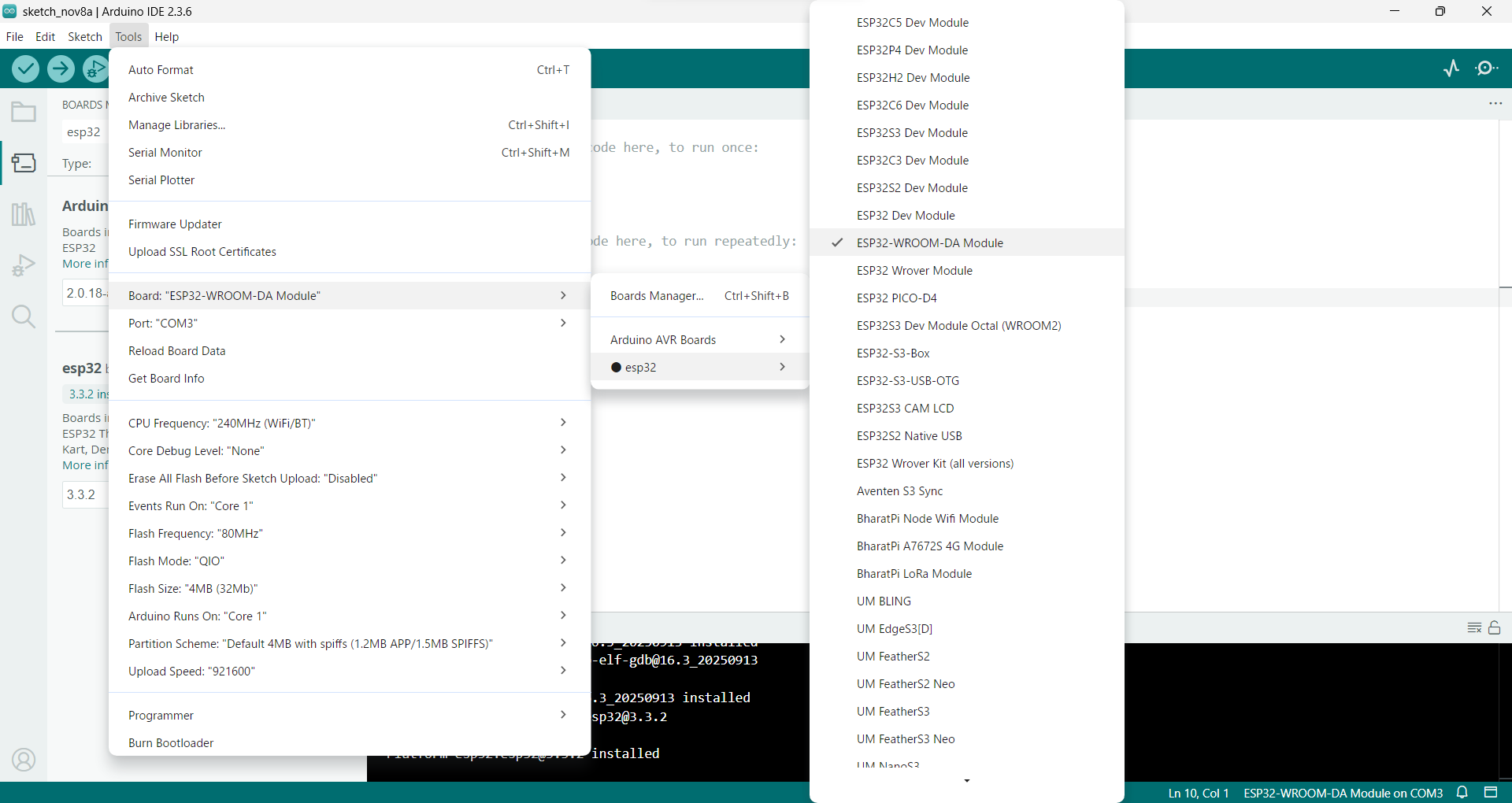This screenshot has width=1512, height=803.
Task: Click board status ESP32-WROOM-DA Module on COM3
Action: [1343, 793]
